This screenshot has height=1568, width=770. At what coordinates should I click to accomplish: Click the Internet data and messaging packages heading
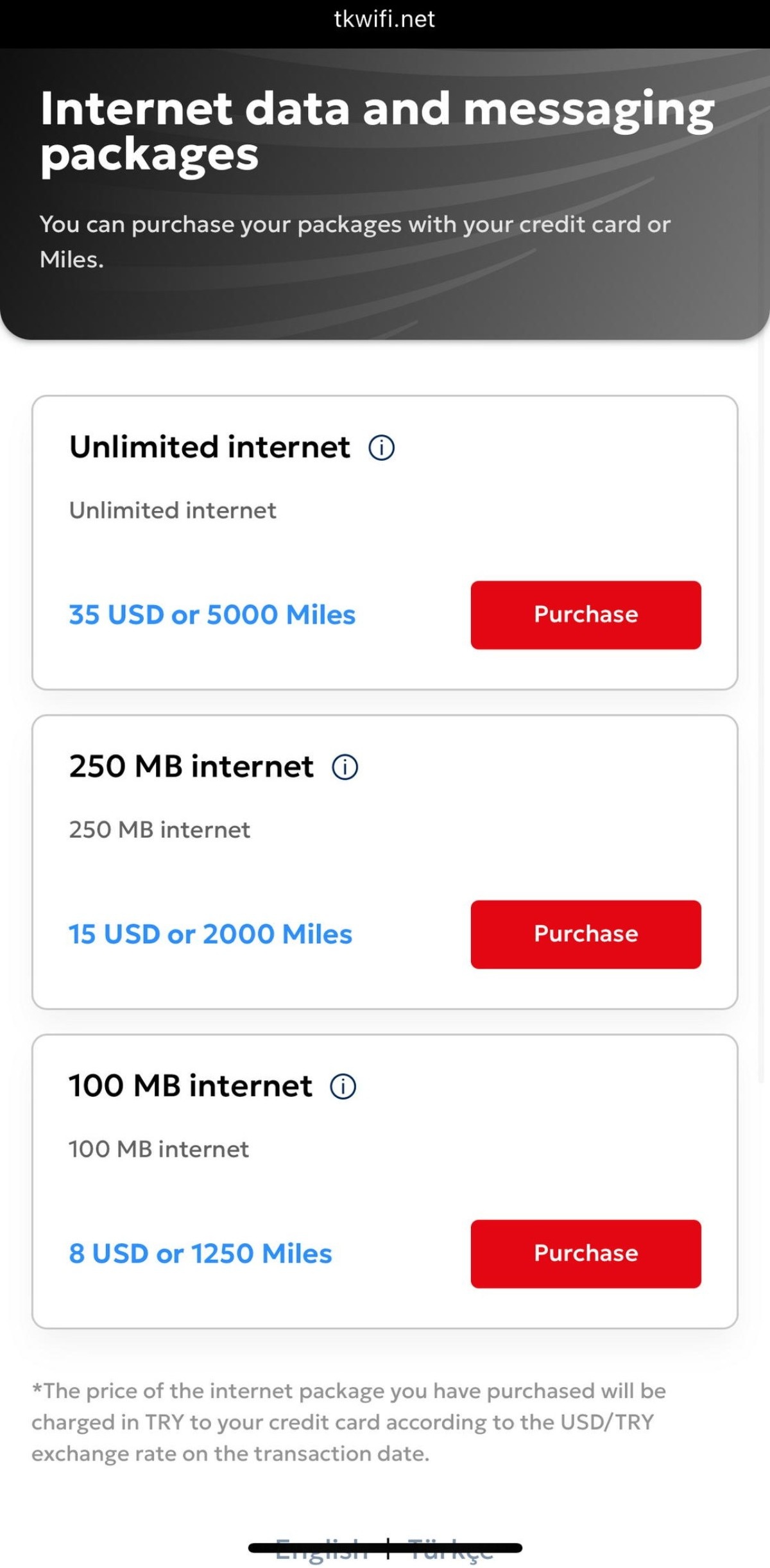377,131
